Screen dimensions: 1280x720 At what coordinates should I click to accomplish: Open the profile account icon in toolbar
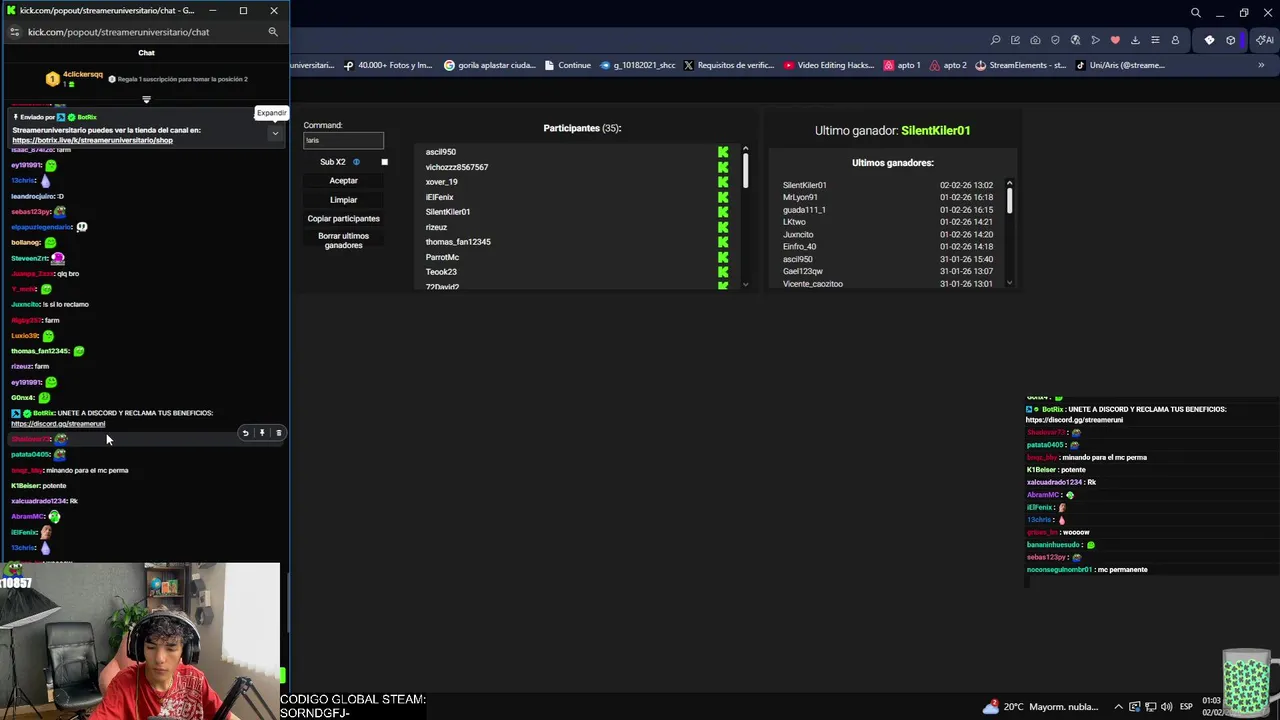tap(1175, 40)
